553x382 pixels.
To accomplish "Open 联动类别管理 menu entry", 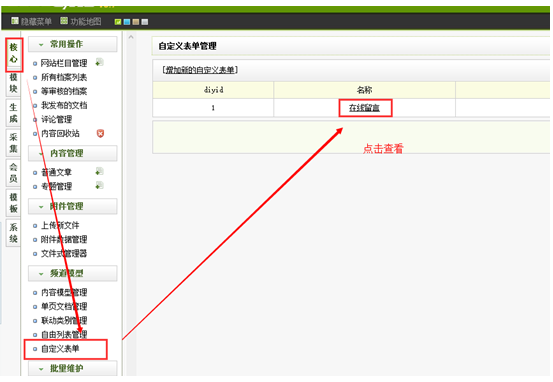I will [x=64, y=320].
